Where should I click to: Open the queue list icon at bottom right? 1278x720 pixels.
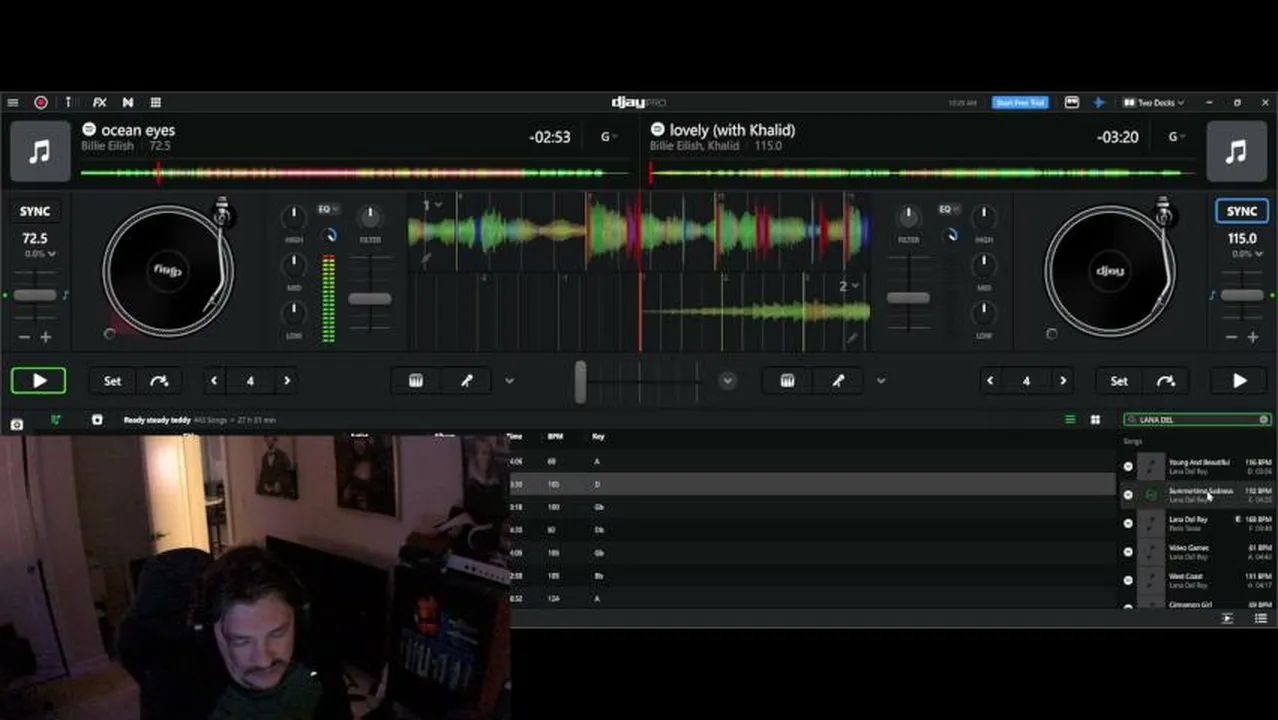(1261, 619)
